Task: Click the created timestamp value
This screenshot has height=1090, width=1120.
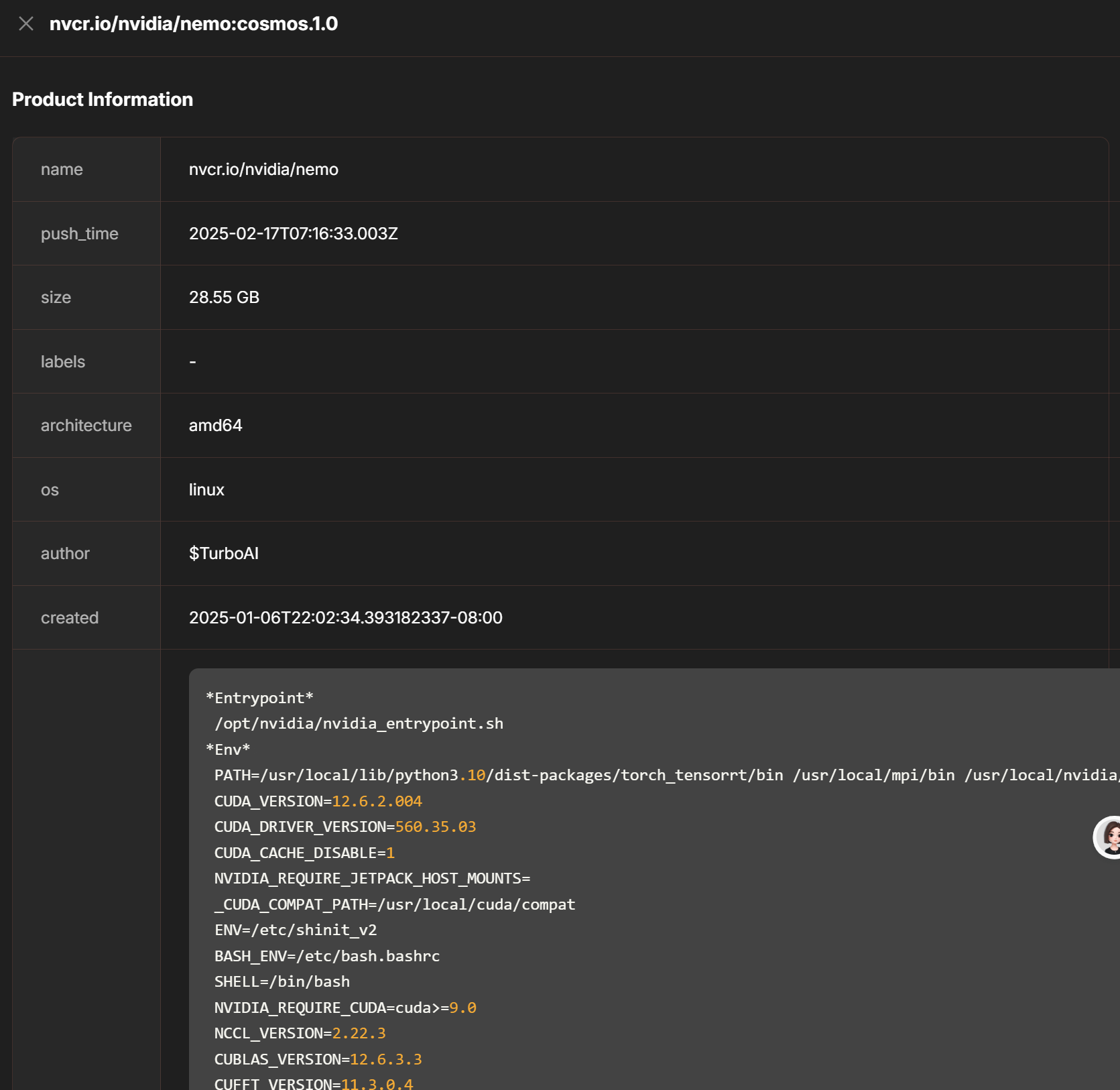Action: [x=345, y=618]
